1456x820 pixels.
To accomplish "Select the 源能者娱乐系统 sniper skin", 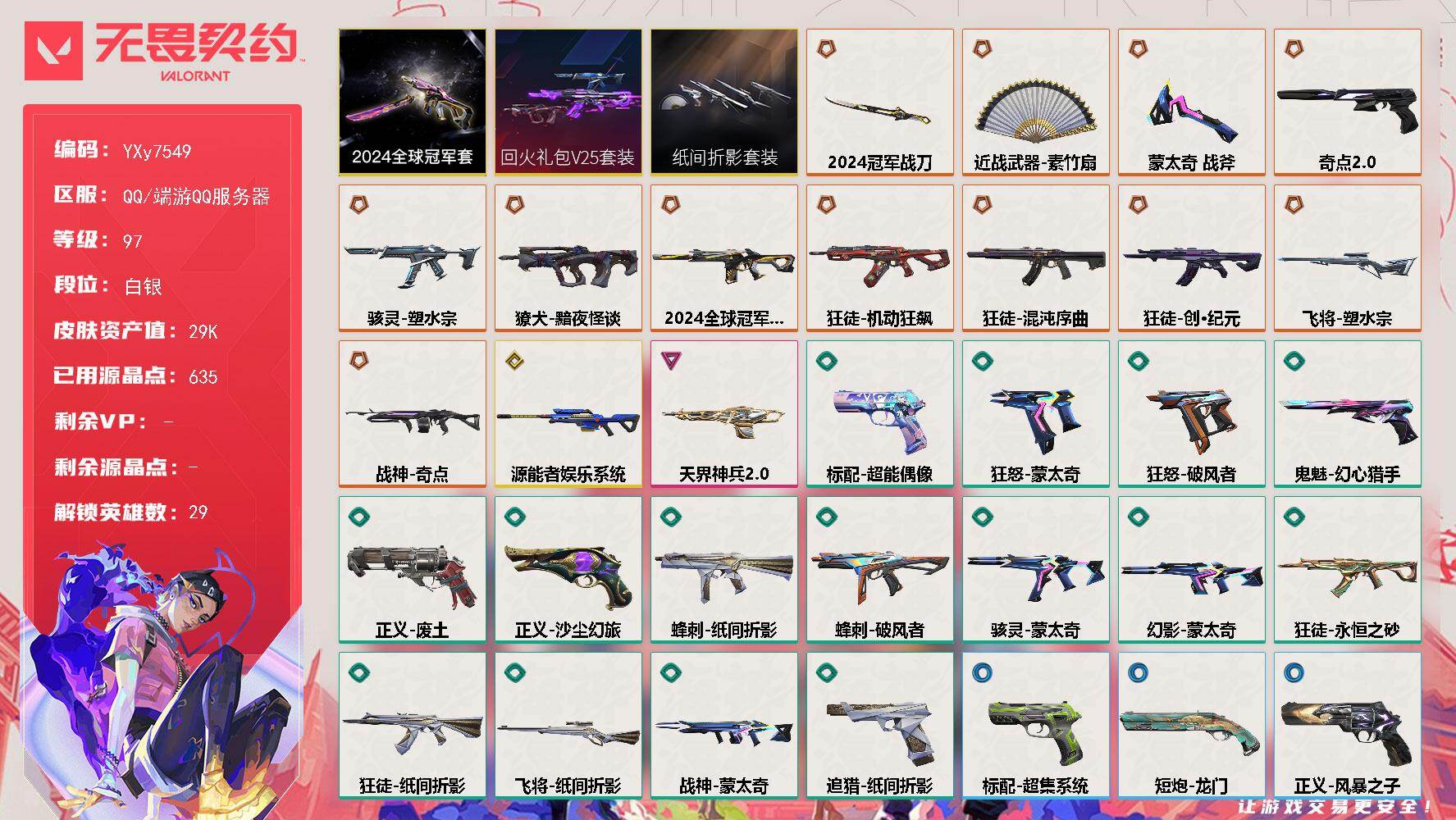I will [x=568, y=414].
